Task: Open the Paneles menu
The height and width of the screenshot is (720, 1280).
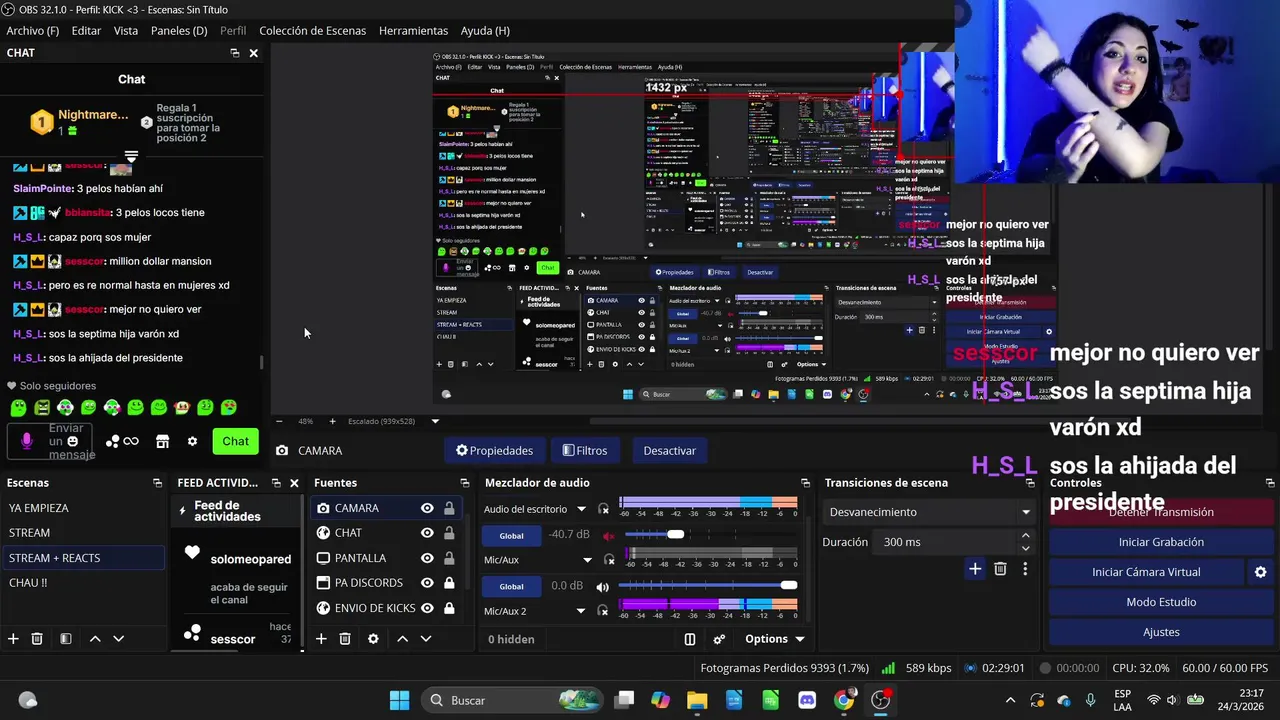Action: pos(179,31)
